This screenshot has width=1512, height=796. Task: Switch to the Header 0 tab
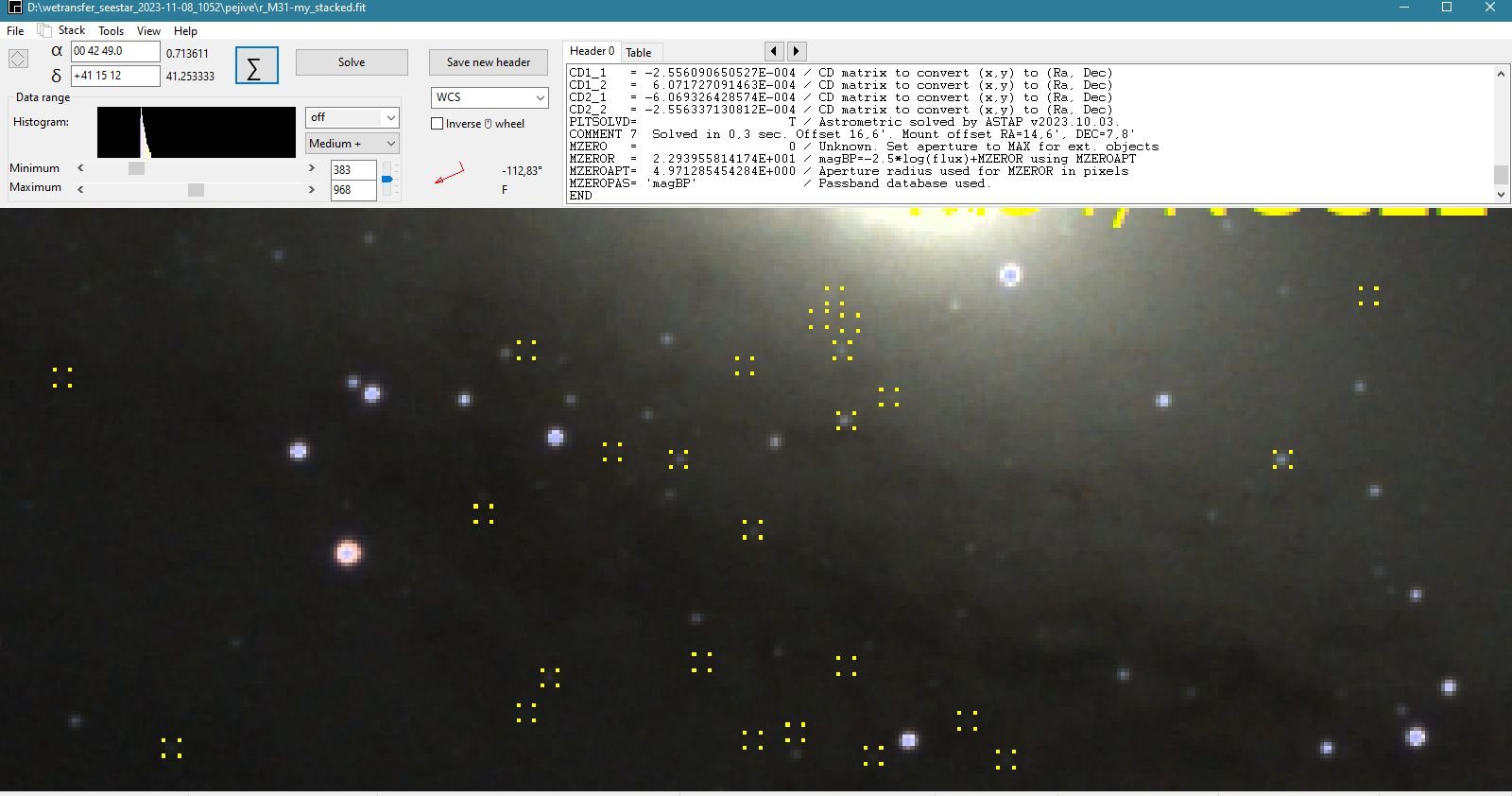[592, 51]
